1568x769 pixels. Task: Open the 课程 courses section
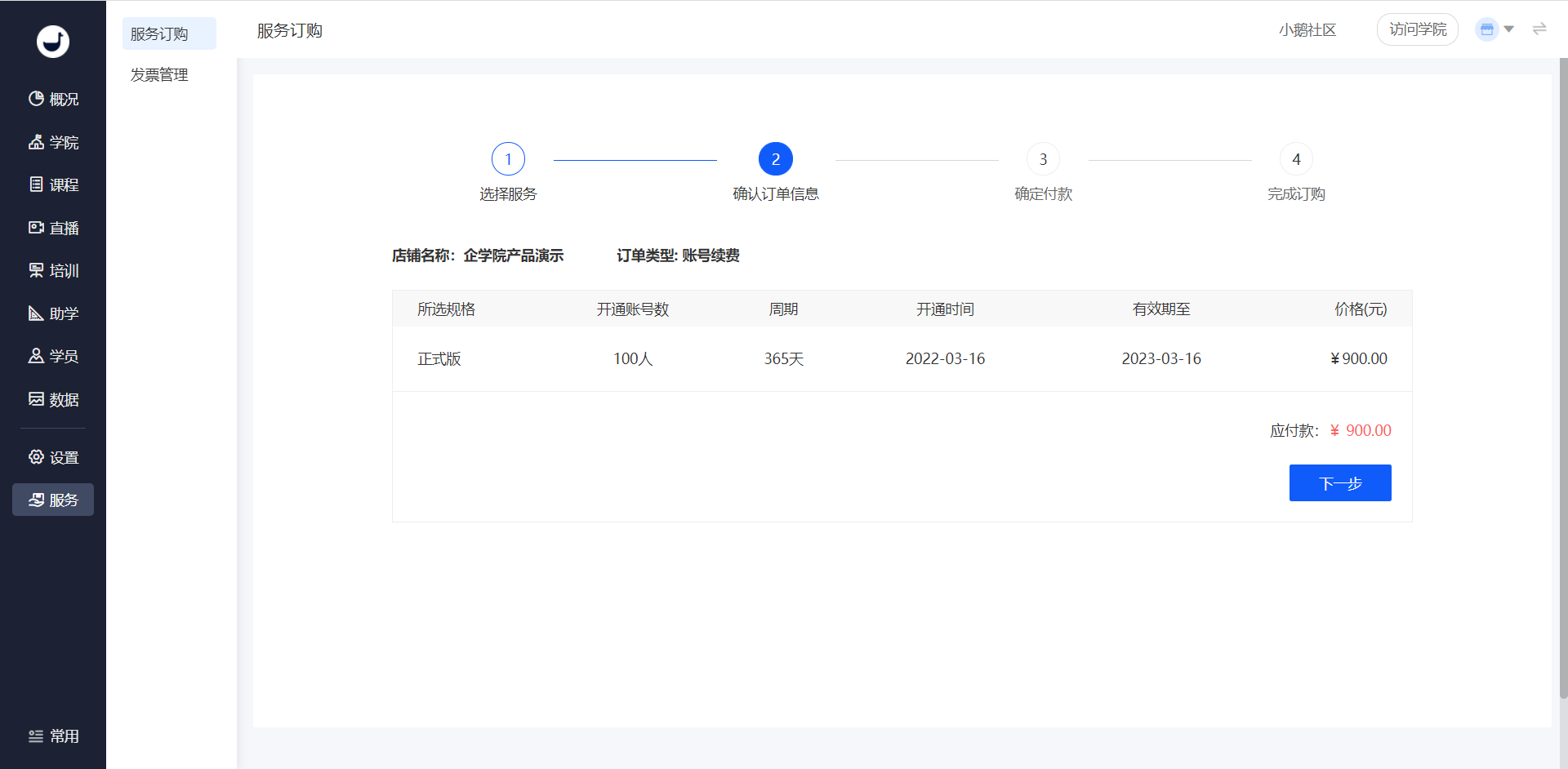(53, 185)
